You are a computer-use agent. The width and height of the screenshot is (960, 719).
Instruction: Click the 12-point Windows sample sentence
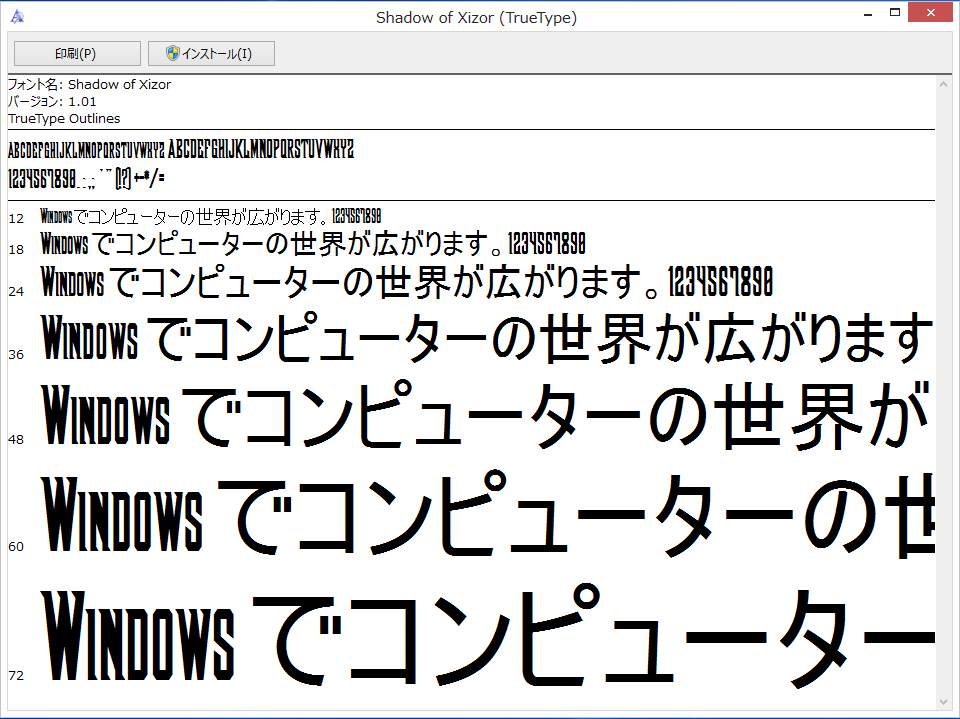tap(211, 216)
